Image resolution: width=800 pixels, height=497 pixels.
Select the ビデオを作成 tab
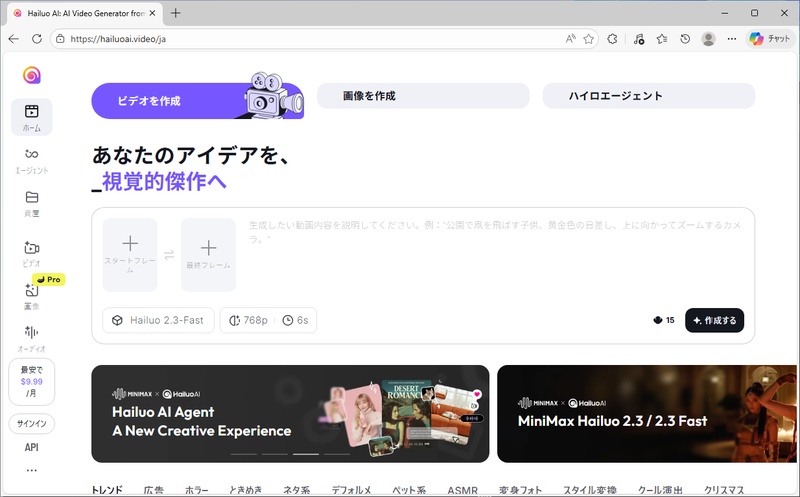[x=197, y=101]
